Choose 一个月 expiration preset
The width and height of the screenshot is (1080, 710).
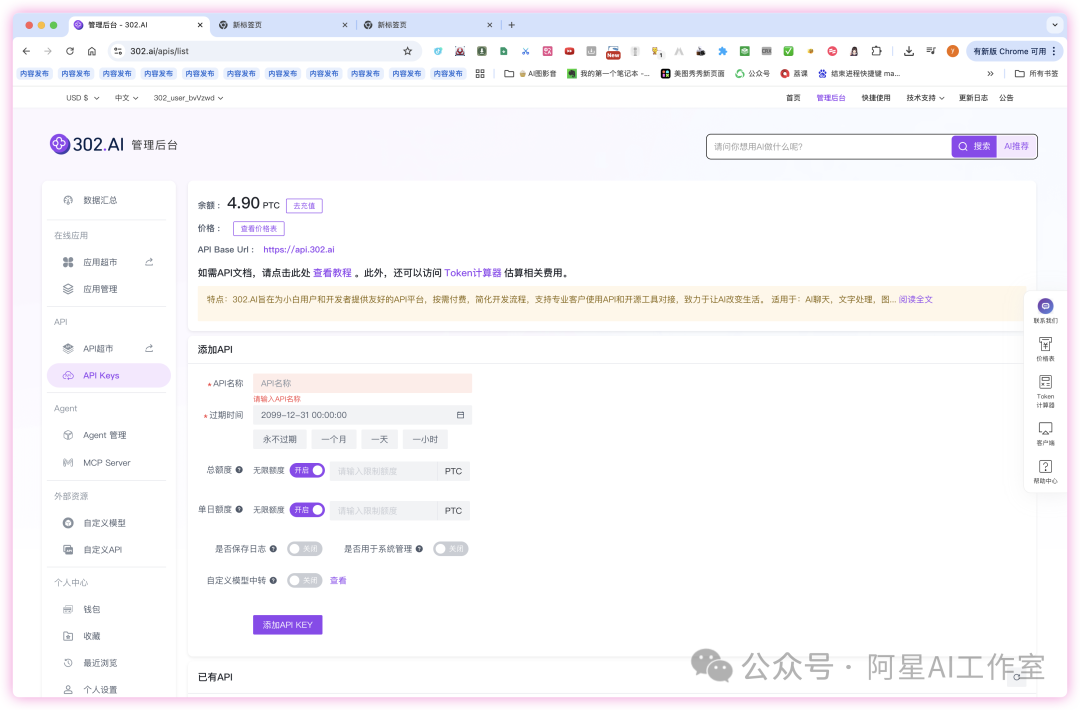pyautogui.click(x=333, y=439)
